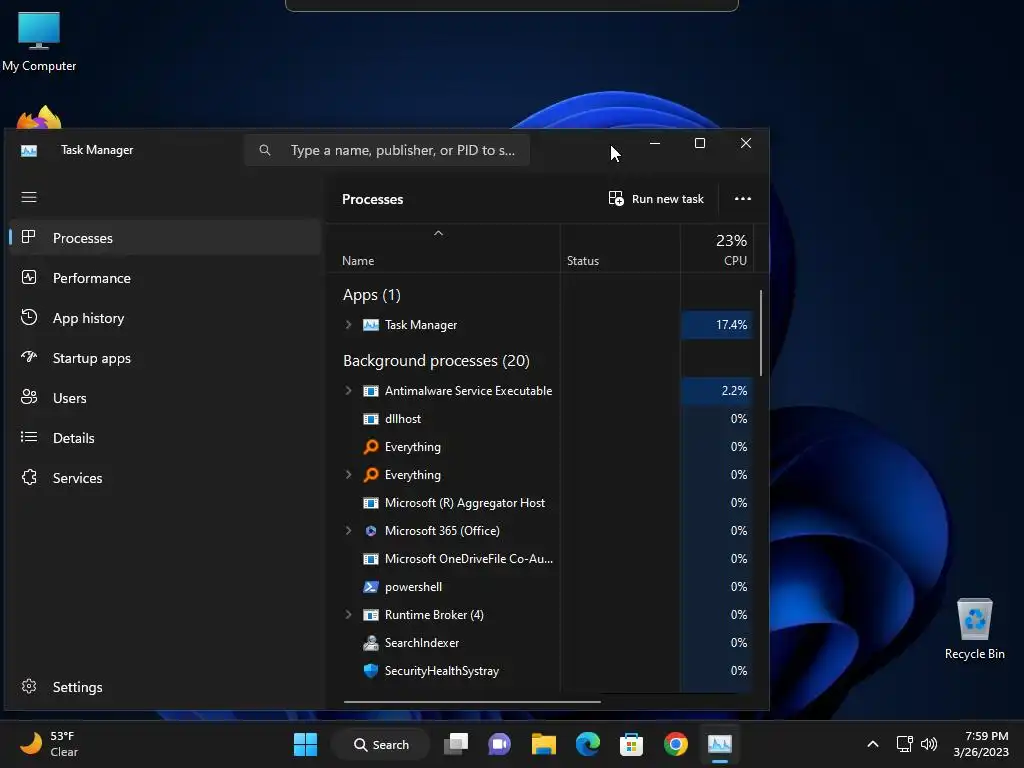The width and height of the screenshot is (1024, 768).
Task: Open the three-dot more options menu
Action: coord(743,199)
